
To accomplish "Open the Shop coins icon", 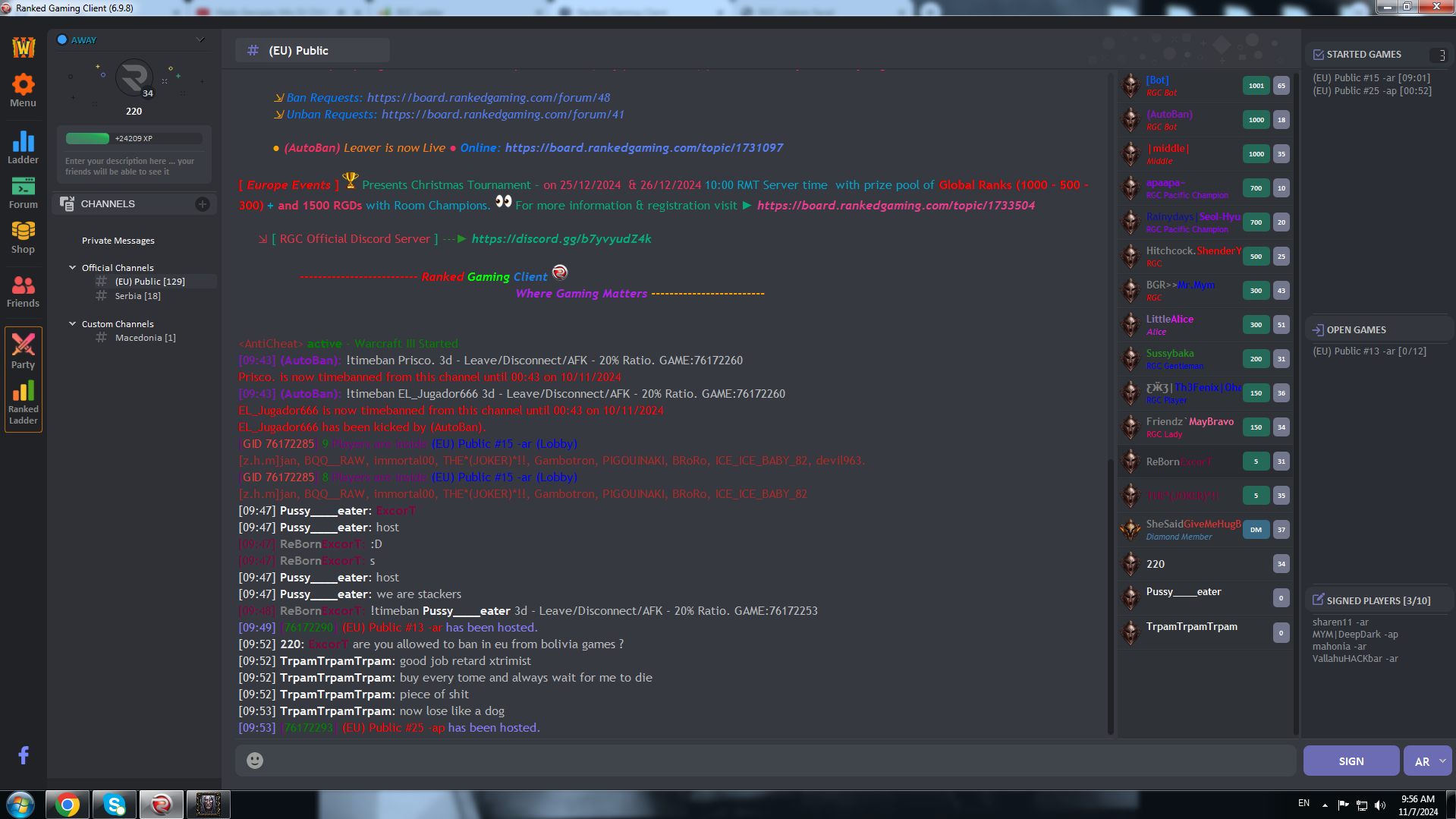I will coord(23,237).
